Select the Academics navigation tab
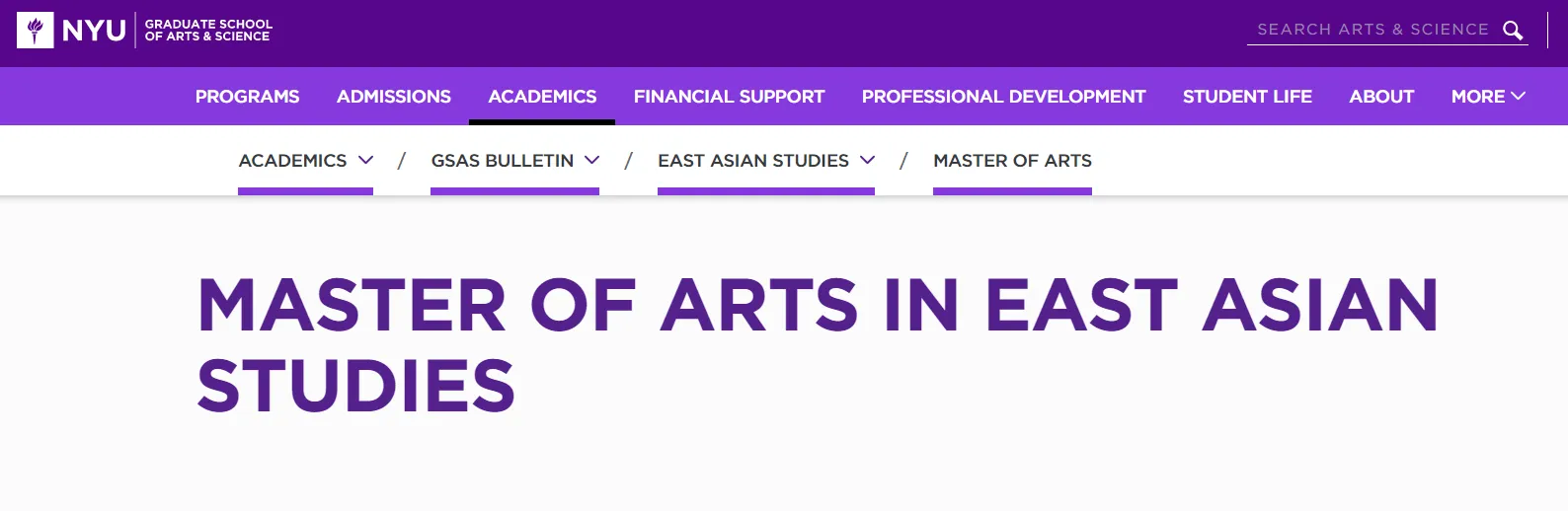Image resolution: width=1568 pixels, height=511 pixels. (x=542, y=97)
